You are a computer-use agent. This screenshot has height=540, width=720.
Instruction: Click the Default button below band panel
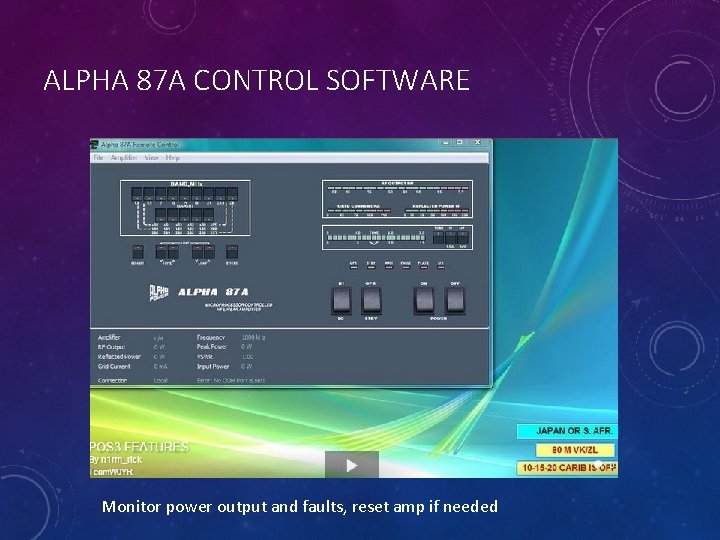point(138,252)
